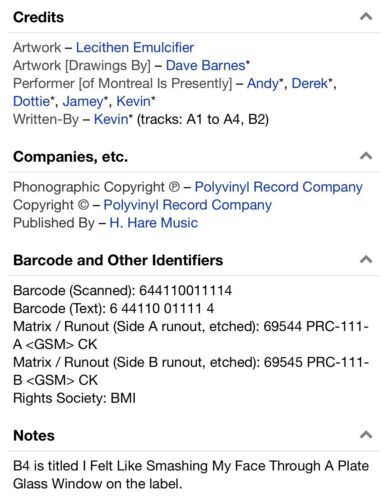Click the Notes section heading

point(34,436)
